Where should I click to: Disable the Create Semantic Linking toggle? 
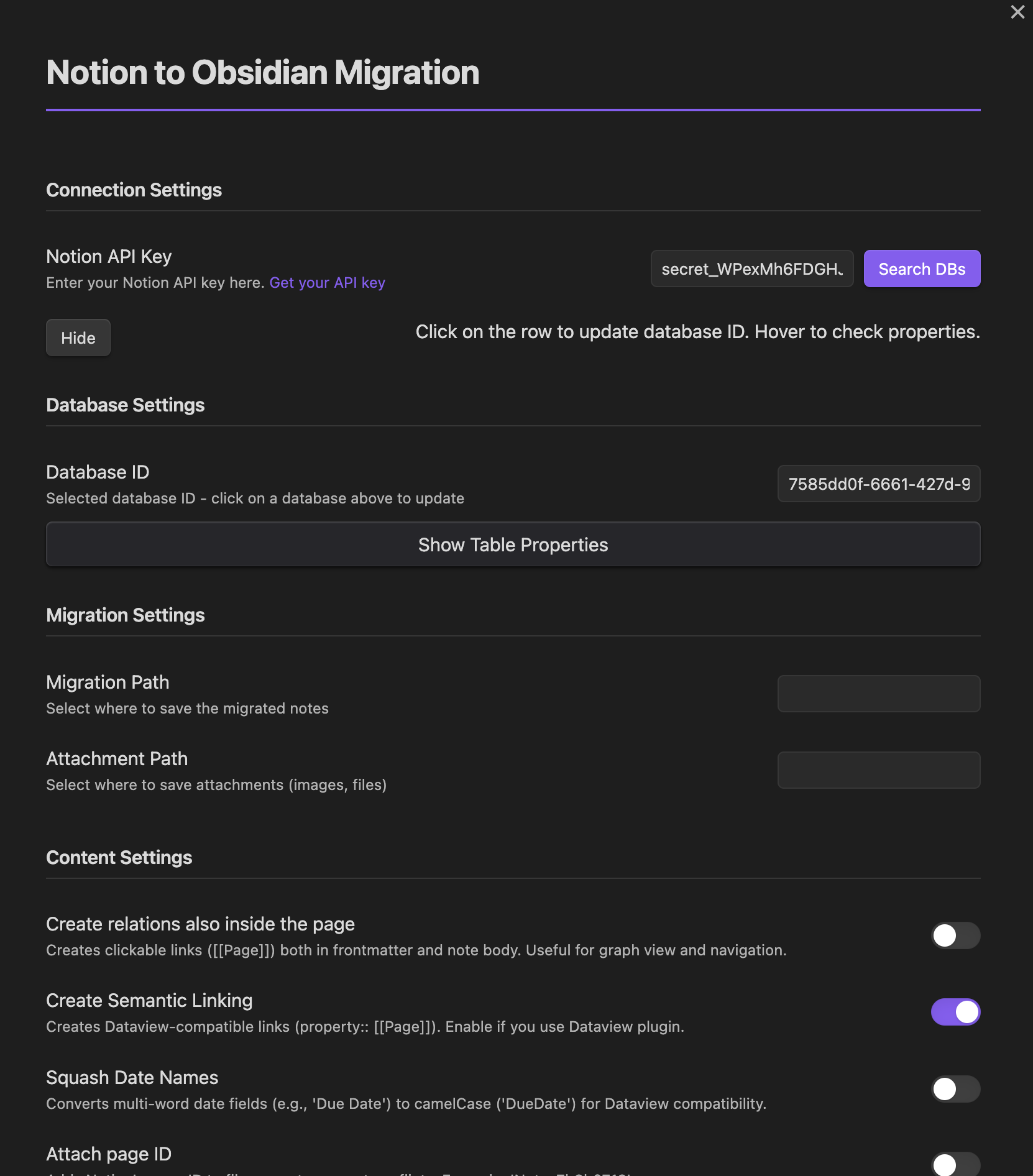coord(955,1012)
